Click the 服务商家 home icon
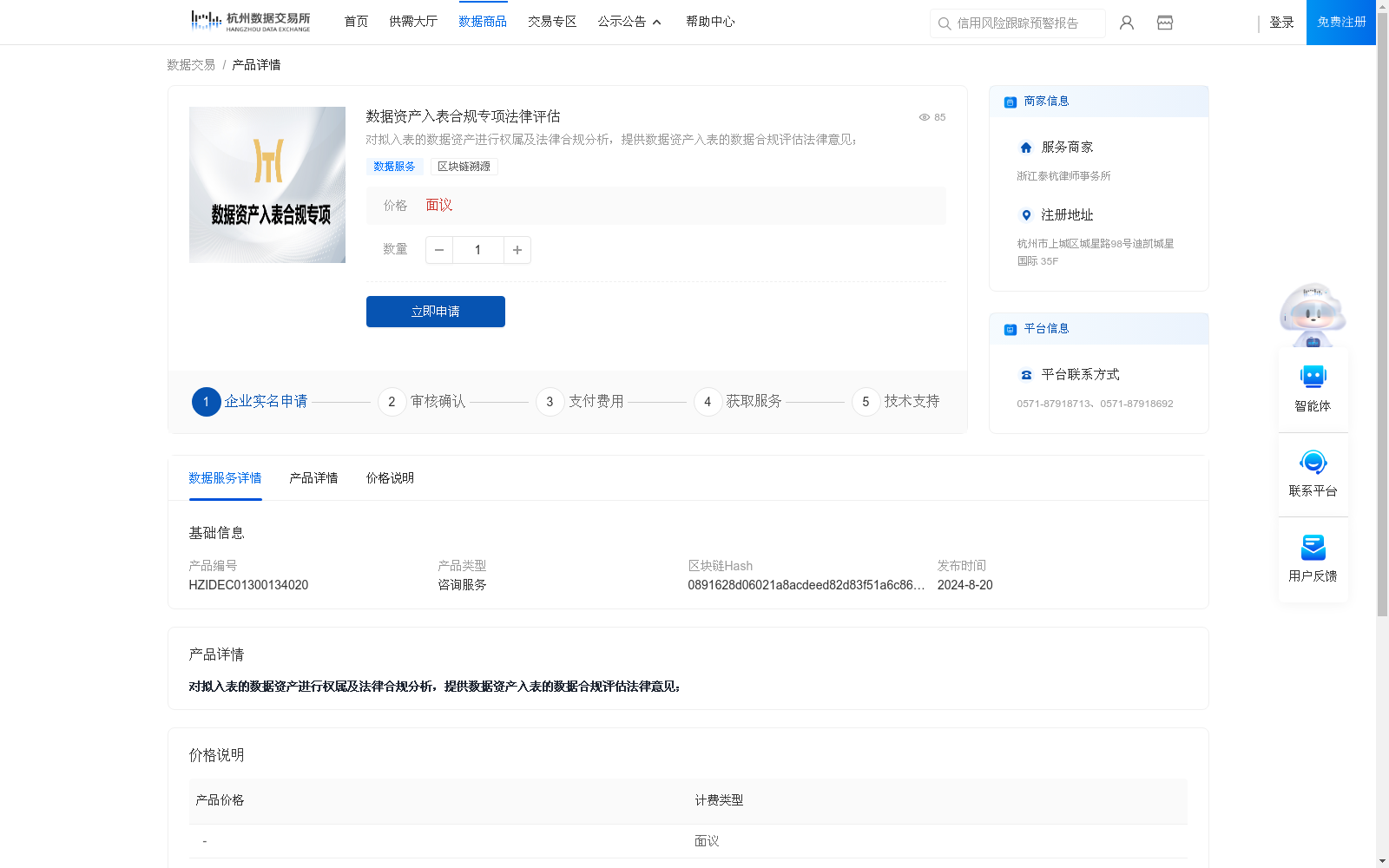The width and height of the screenshot is (1389, 868). pyautogui.click(x=1026, y=148)
